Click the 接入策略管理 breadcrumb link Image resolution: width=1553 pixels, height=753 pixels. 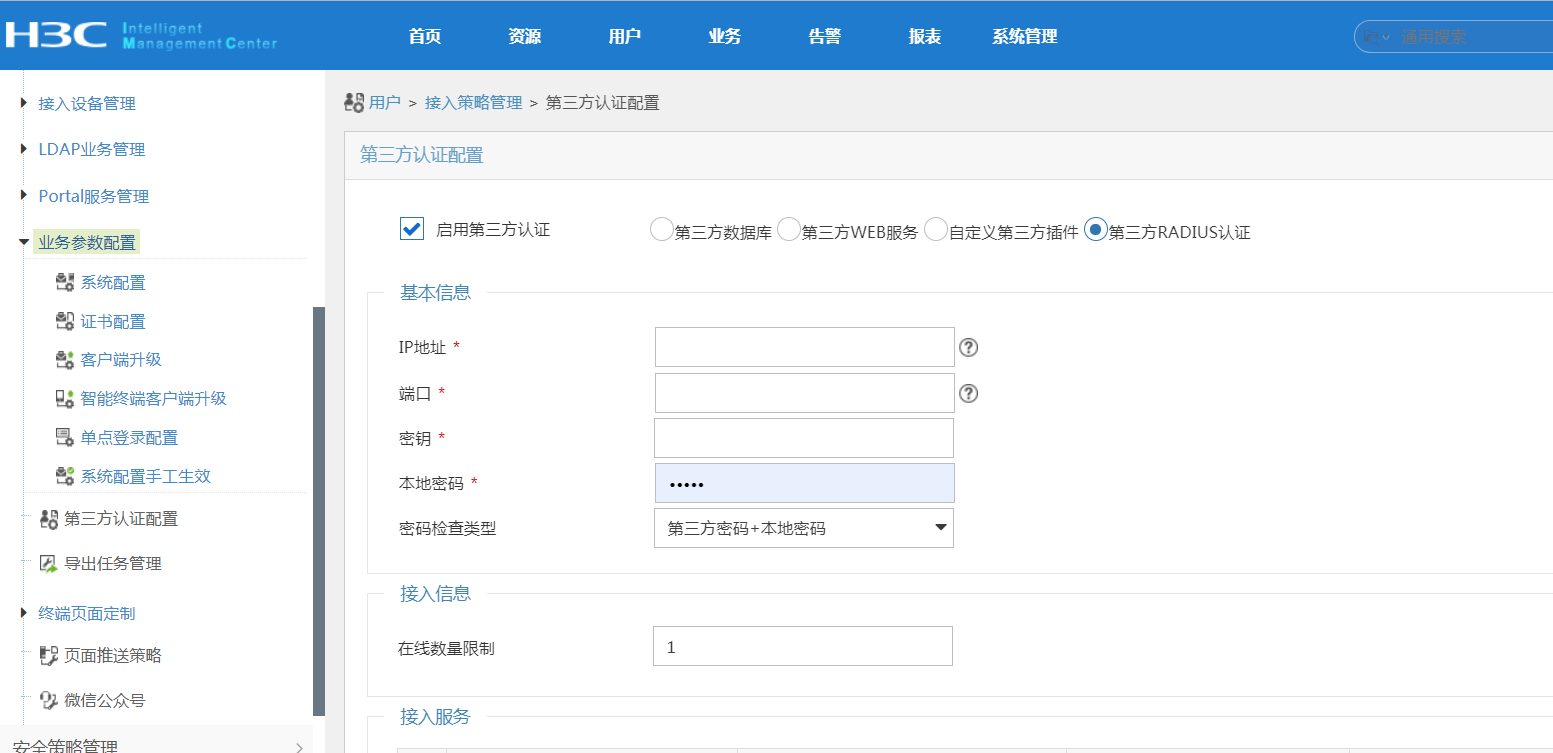tap(473, 102)
